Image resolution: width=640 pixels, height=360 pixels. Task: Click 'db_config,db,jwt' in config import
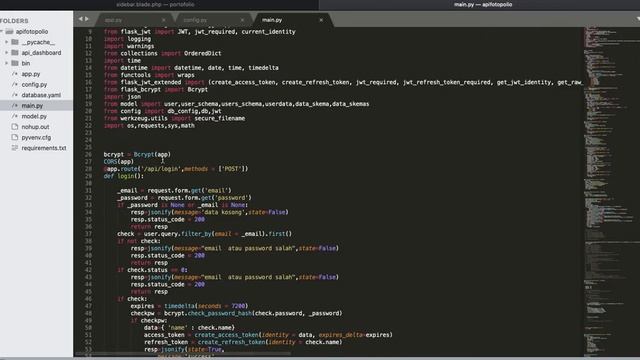(194, 111)
